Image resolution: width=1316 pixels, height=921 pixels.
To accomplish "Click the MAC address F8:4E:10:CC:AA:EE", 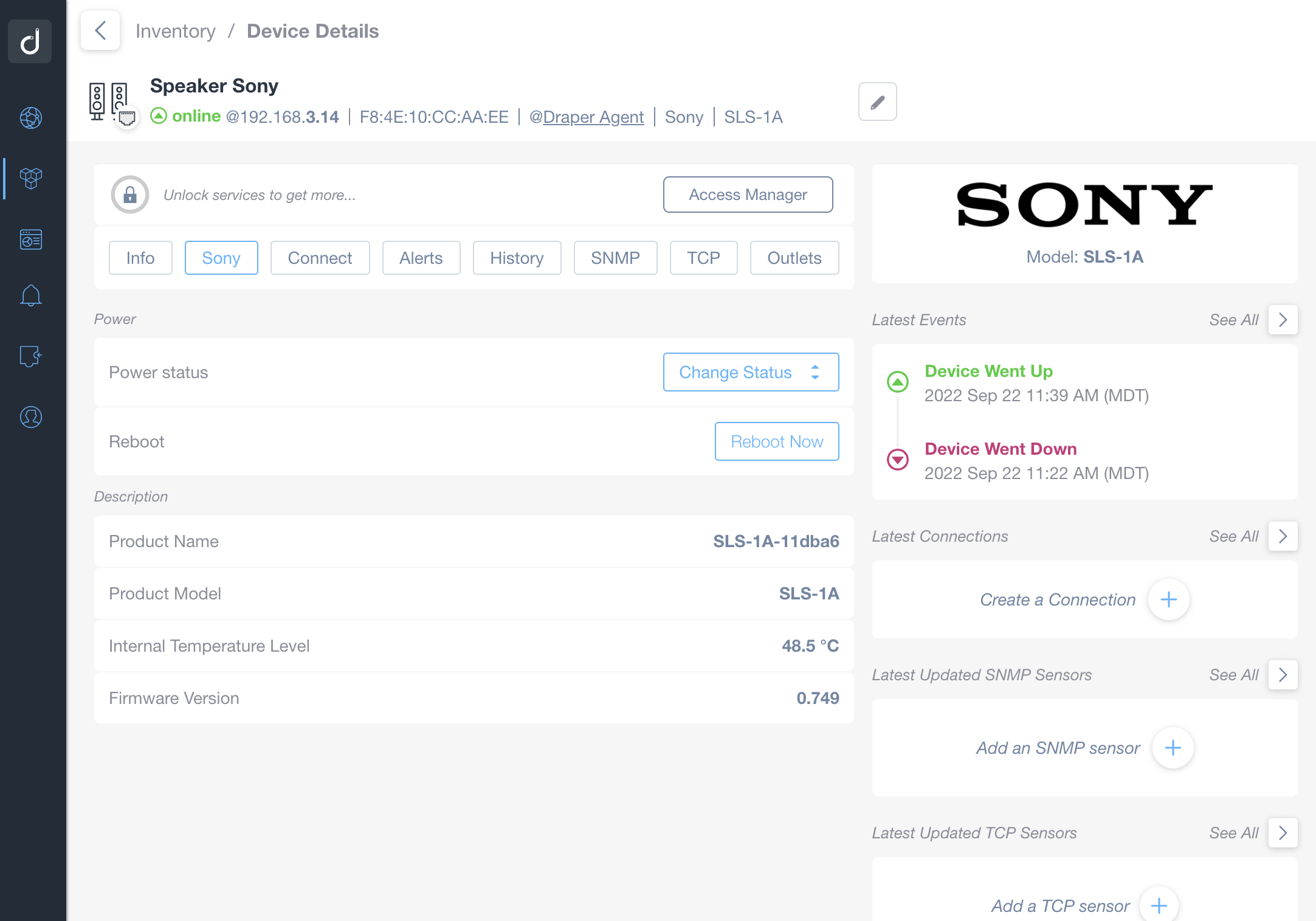I will (434, 117).
